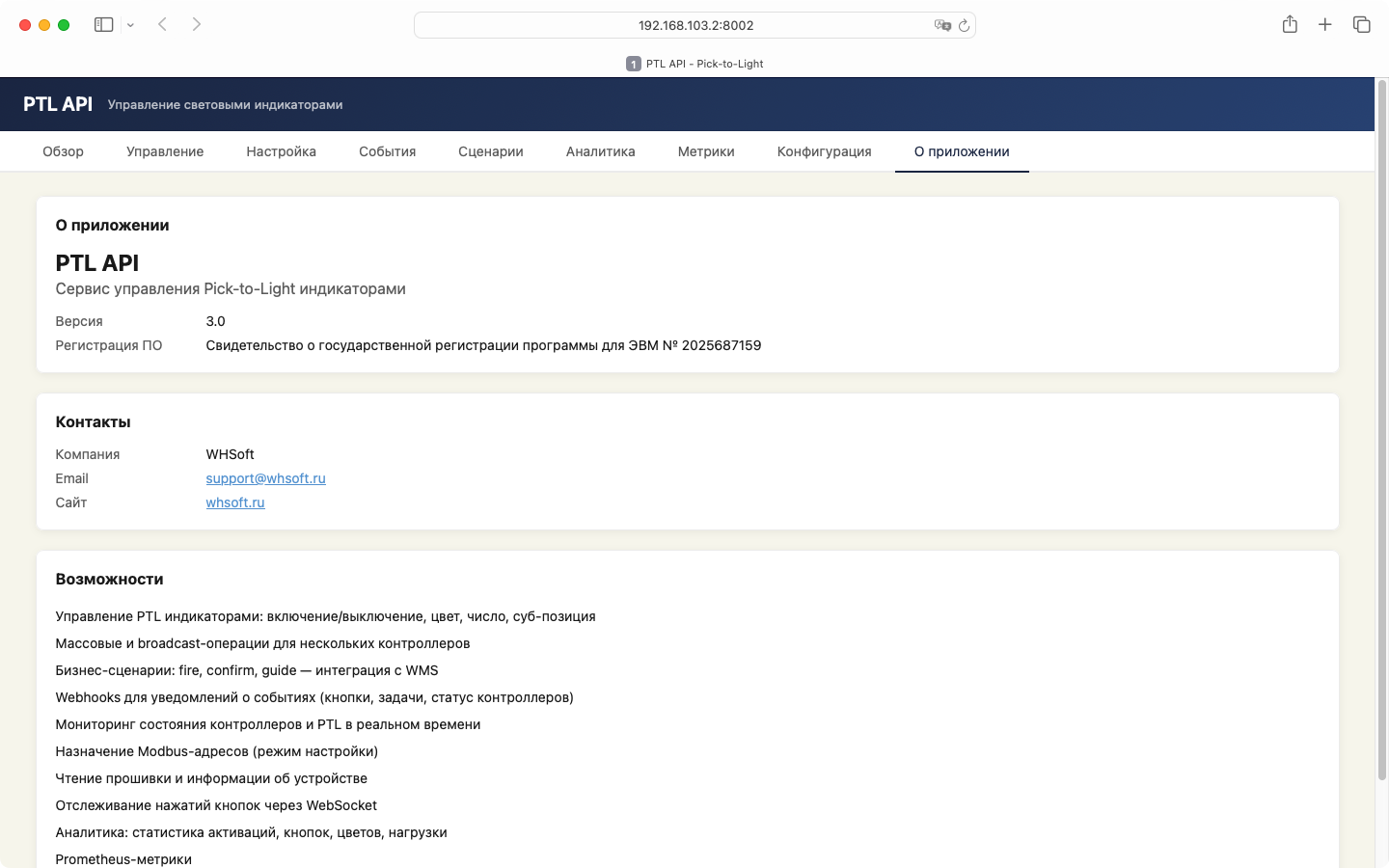Show the tab overview

click(x=1361, y=24)
